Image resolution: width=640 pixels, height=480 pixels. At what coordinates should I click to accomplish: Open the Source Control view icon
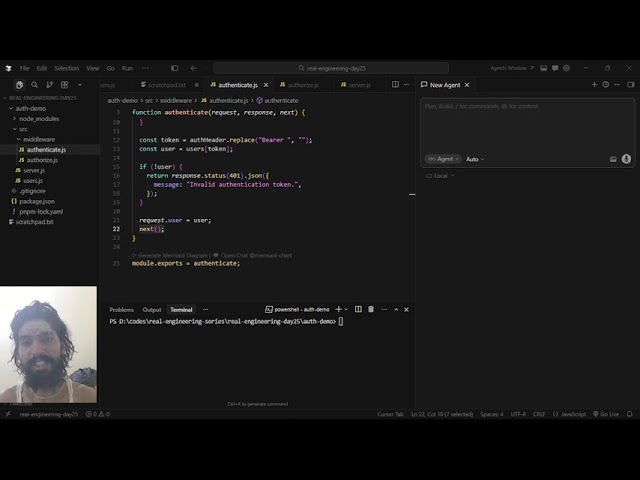coord(49,85)
